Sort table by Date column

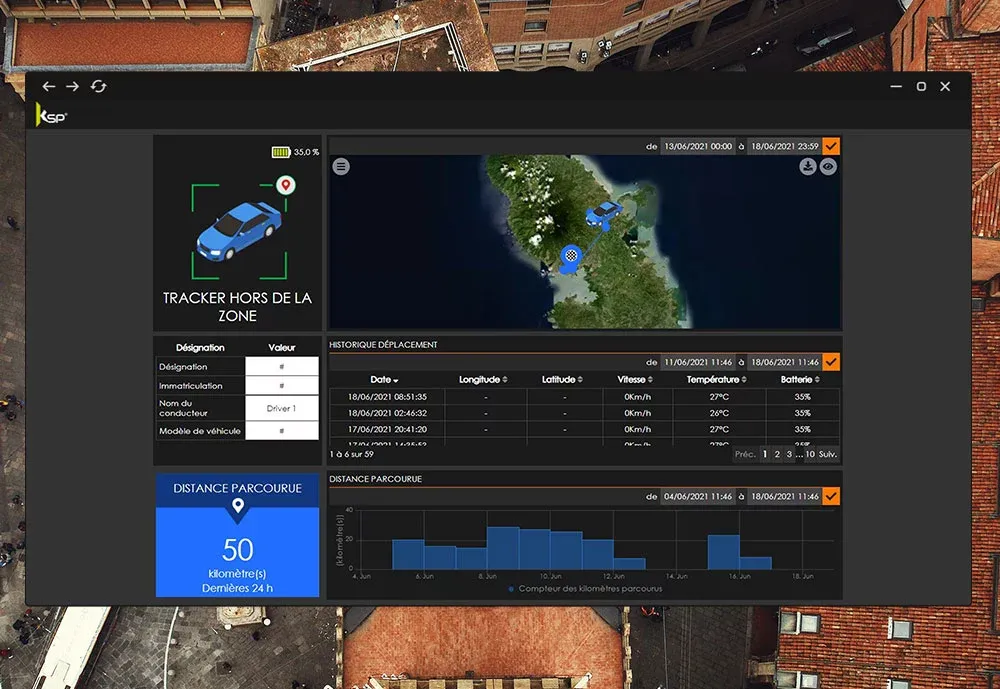385,380
